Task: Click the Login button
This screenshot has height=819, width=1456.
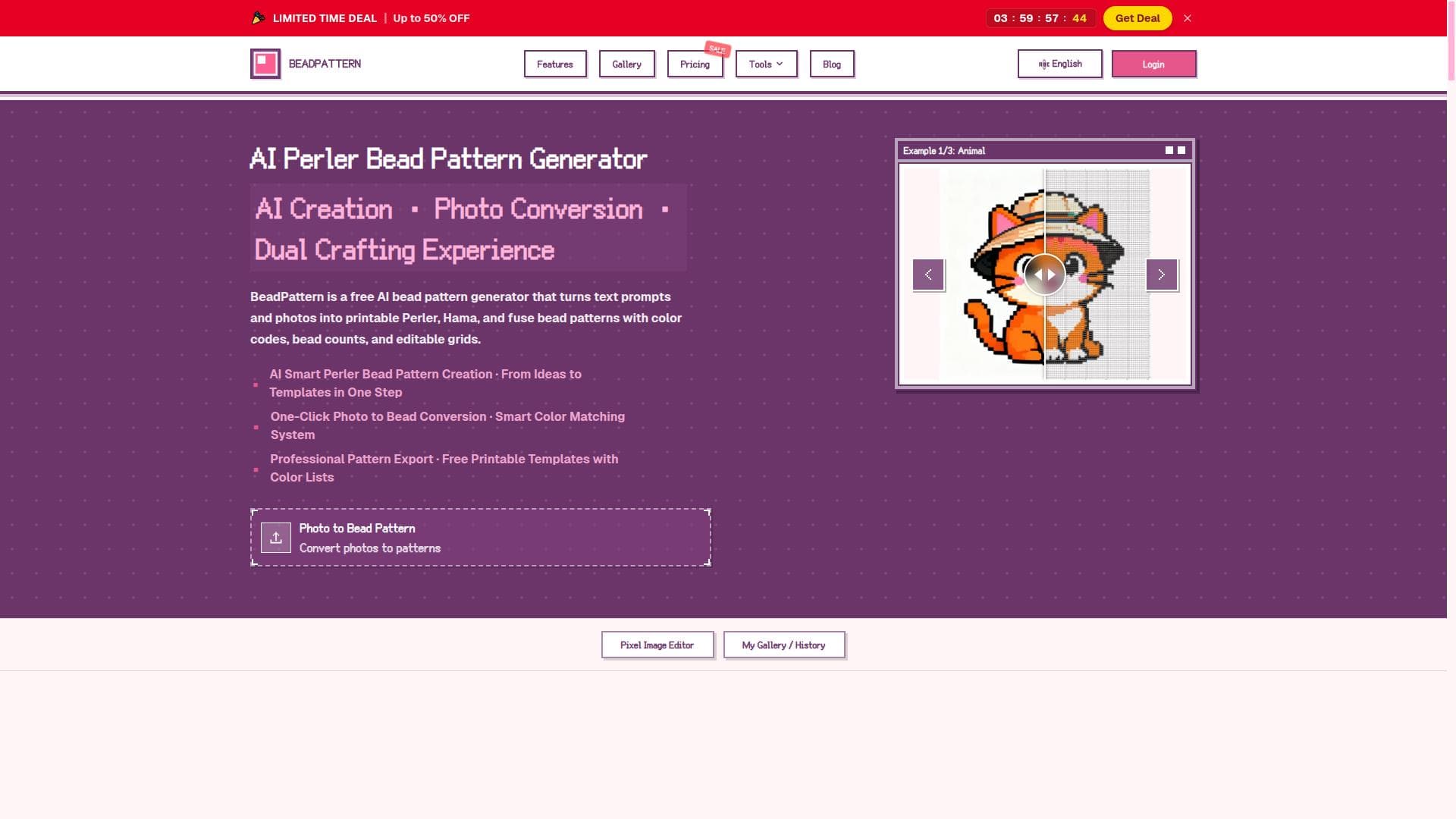Action: (1153, 64)
